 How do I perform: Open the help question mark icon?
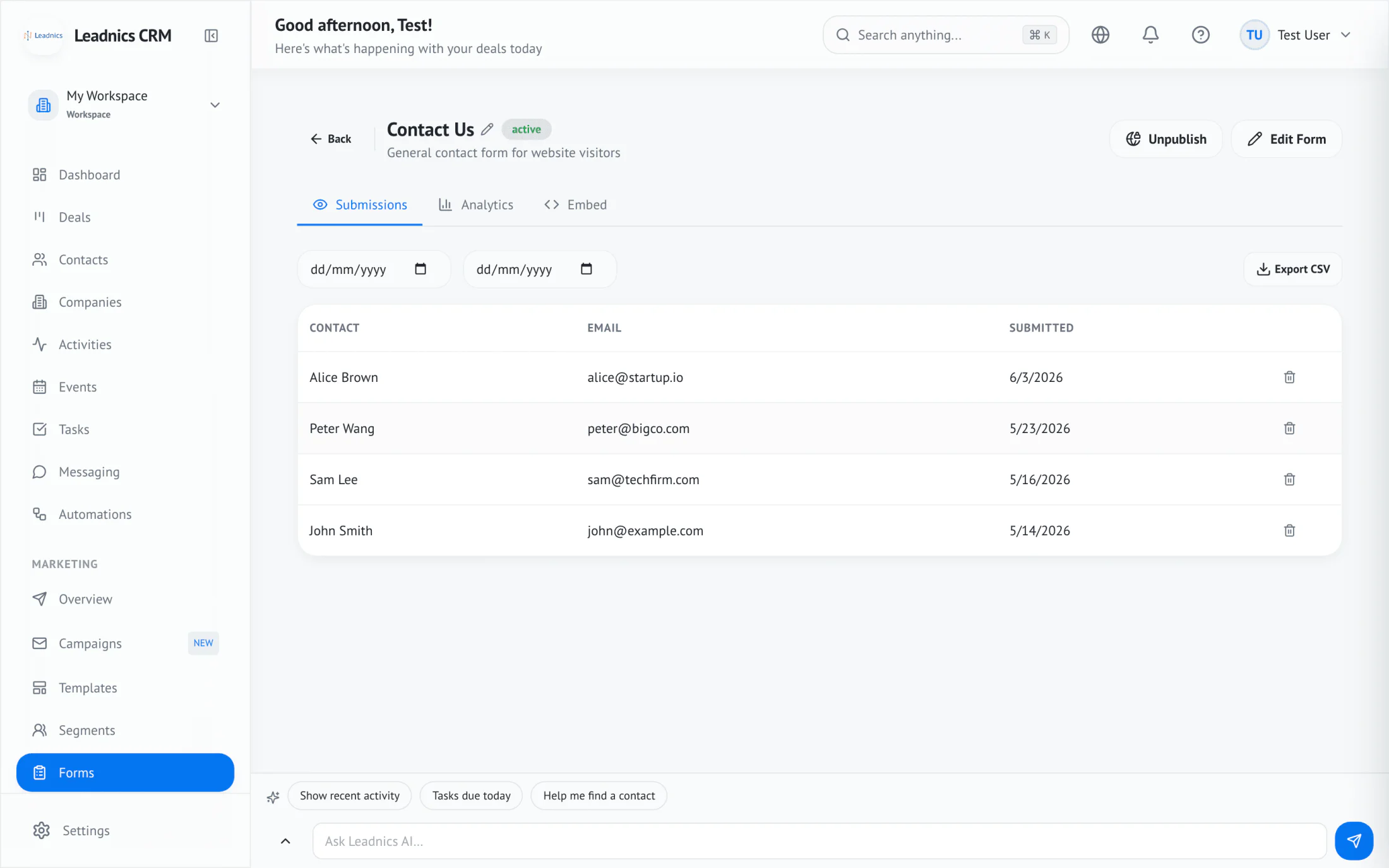tap(1200, 35)
